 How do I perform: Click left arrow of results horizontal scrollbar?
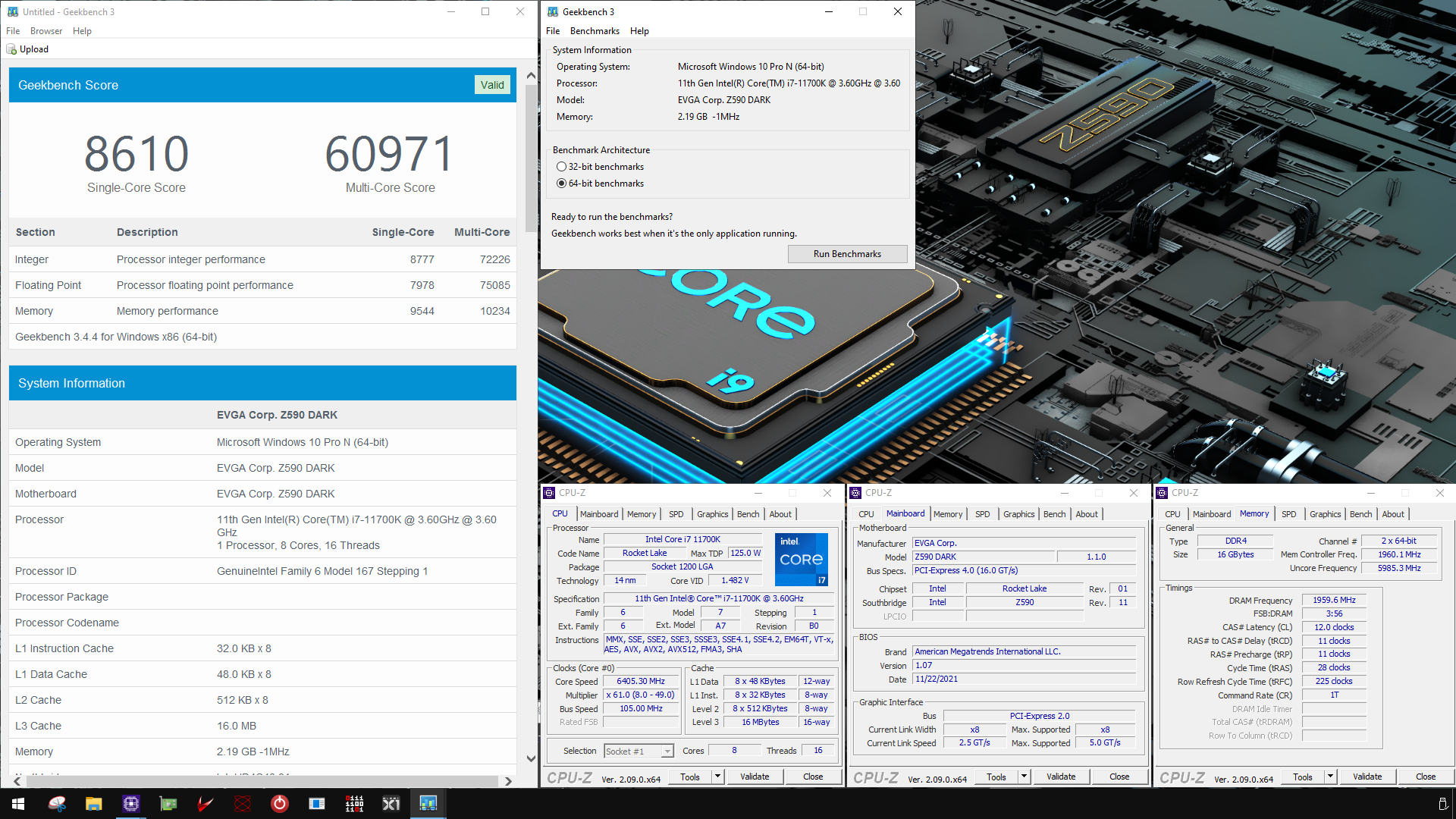tap(17, 781)
